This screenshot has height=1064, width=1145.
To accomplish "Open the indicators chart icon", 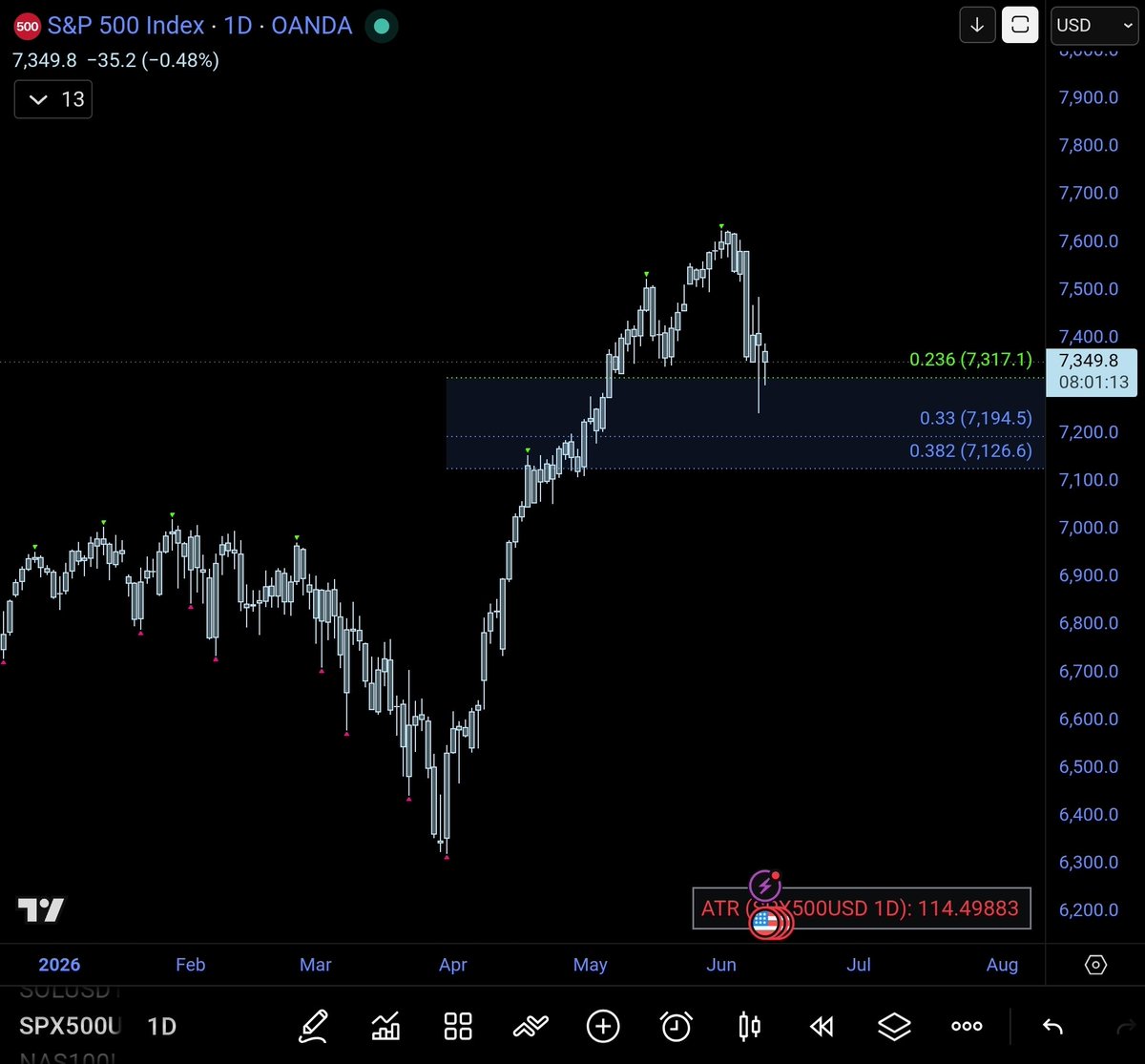I will (385, 1027).
